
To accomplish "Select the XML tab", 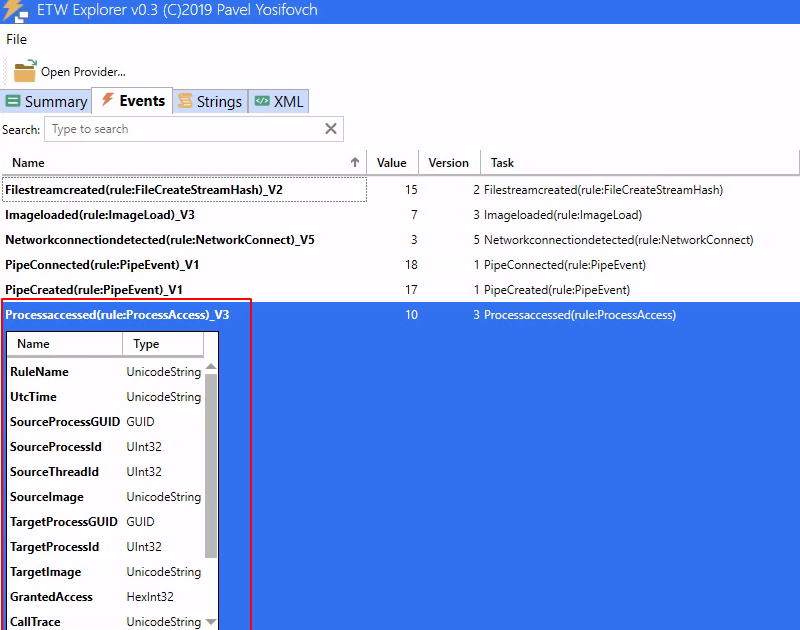I will (279, 101).
